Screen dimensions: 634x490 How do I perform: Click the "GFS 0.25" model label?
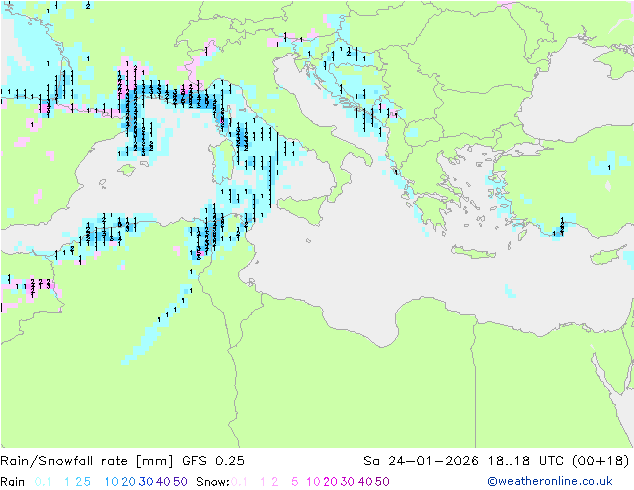click(x=213, y=461)
